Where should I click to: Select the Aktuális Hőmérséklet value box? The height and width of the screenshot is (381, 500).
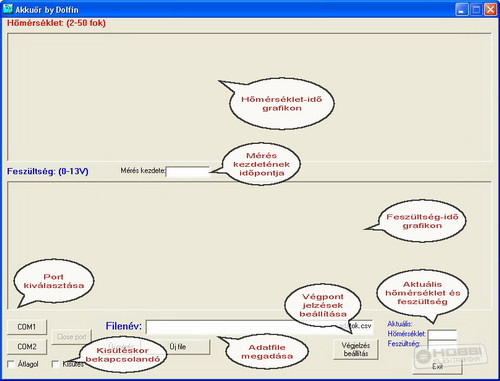442,334
